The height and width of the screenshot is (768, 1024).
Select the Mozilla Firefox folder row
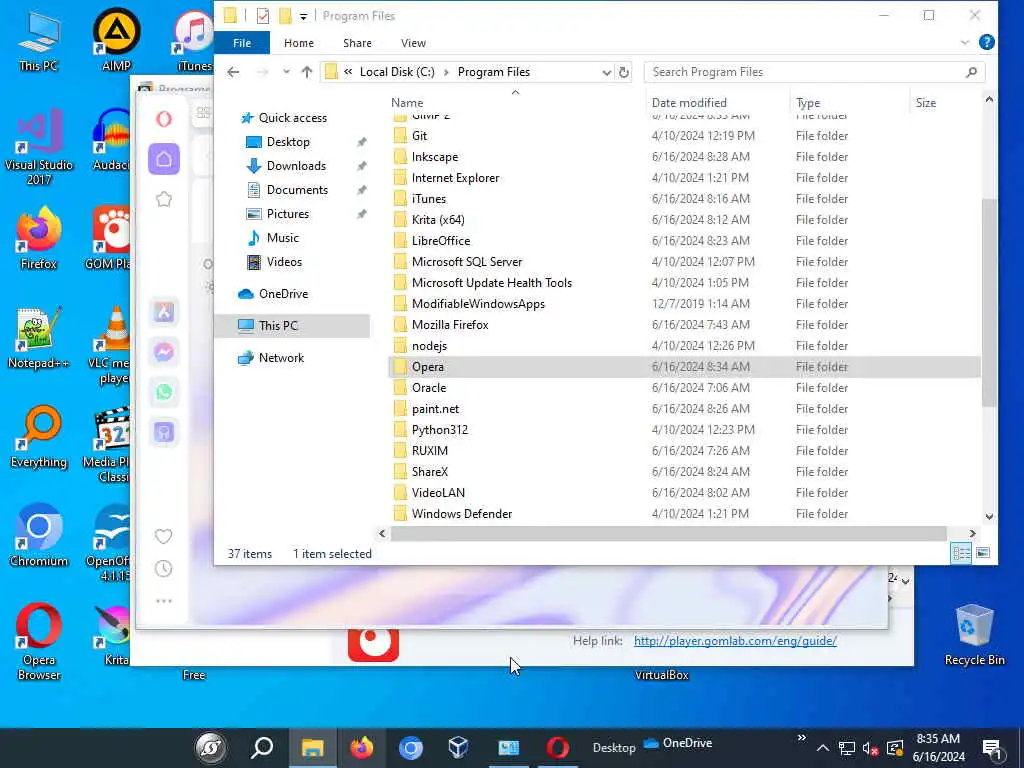684,325
